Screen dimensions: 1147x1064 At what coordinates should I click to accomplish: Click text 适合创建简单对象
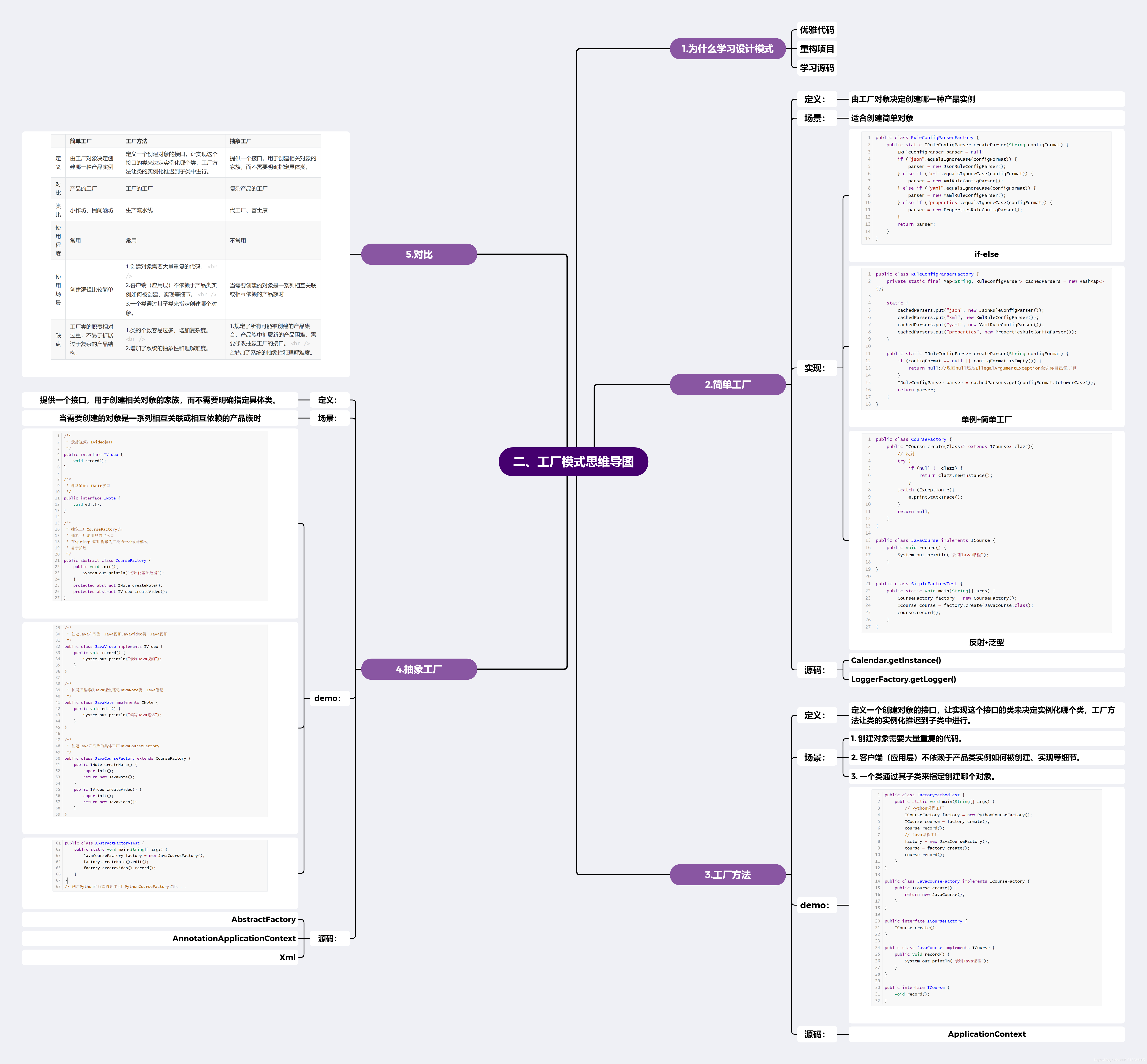[882, 118]
